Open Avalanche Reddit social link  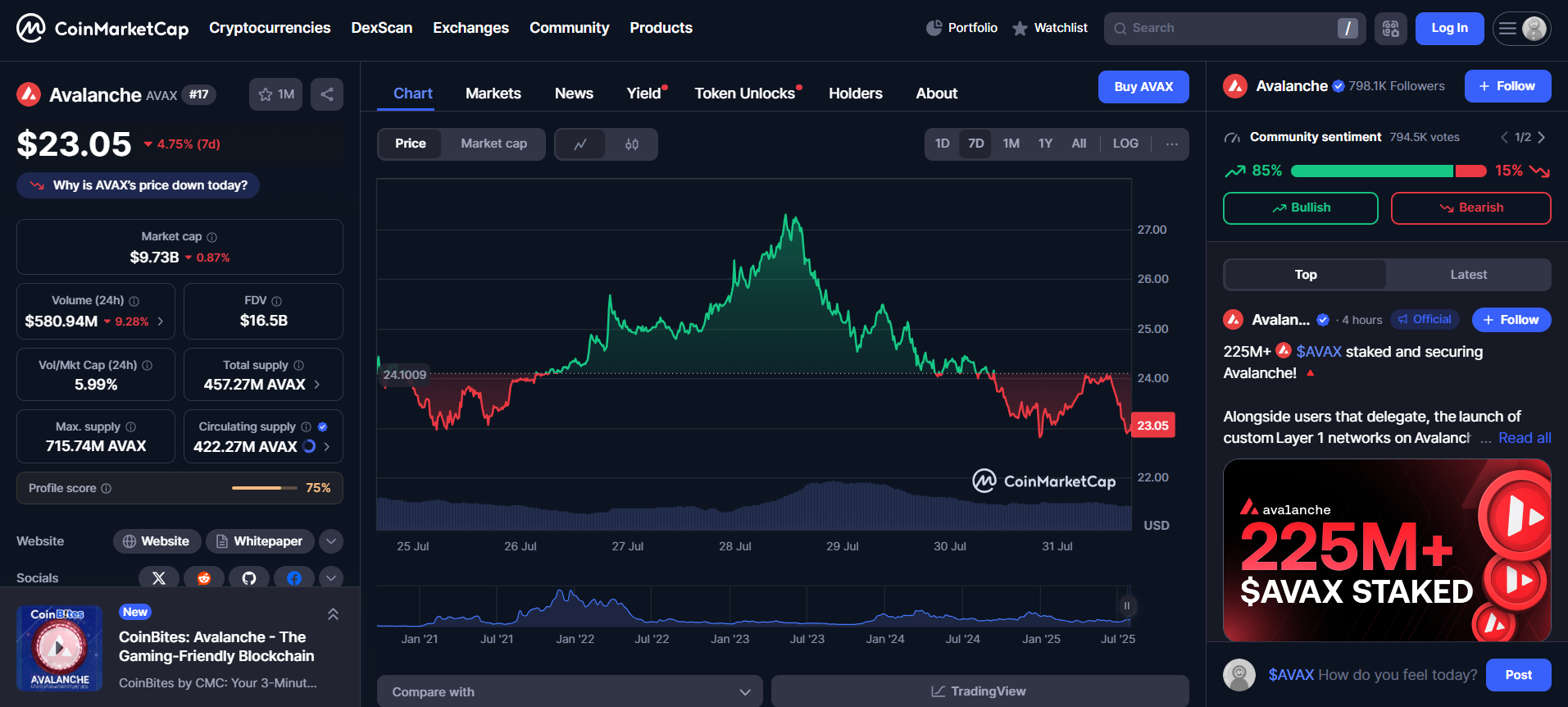tap(204, 577)
